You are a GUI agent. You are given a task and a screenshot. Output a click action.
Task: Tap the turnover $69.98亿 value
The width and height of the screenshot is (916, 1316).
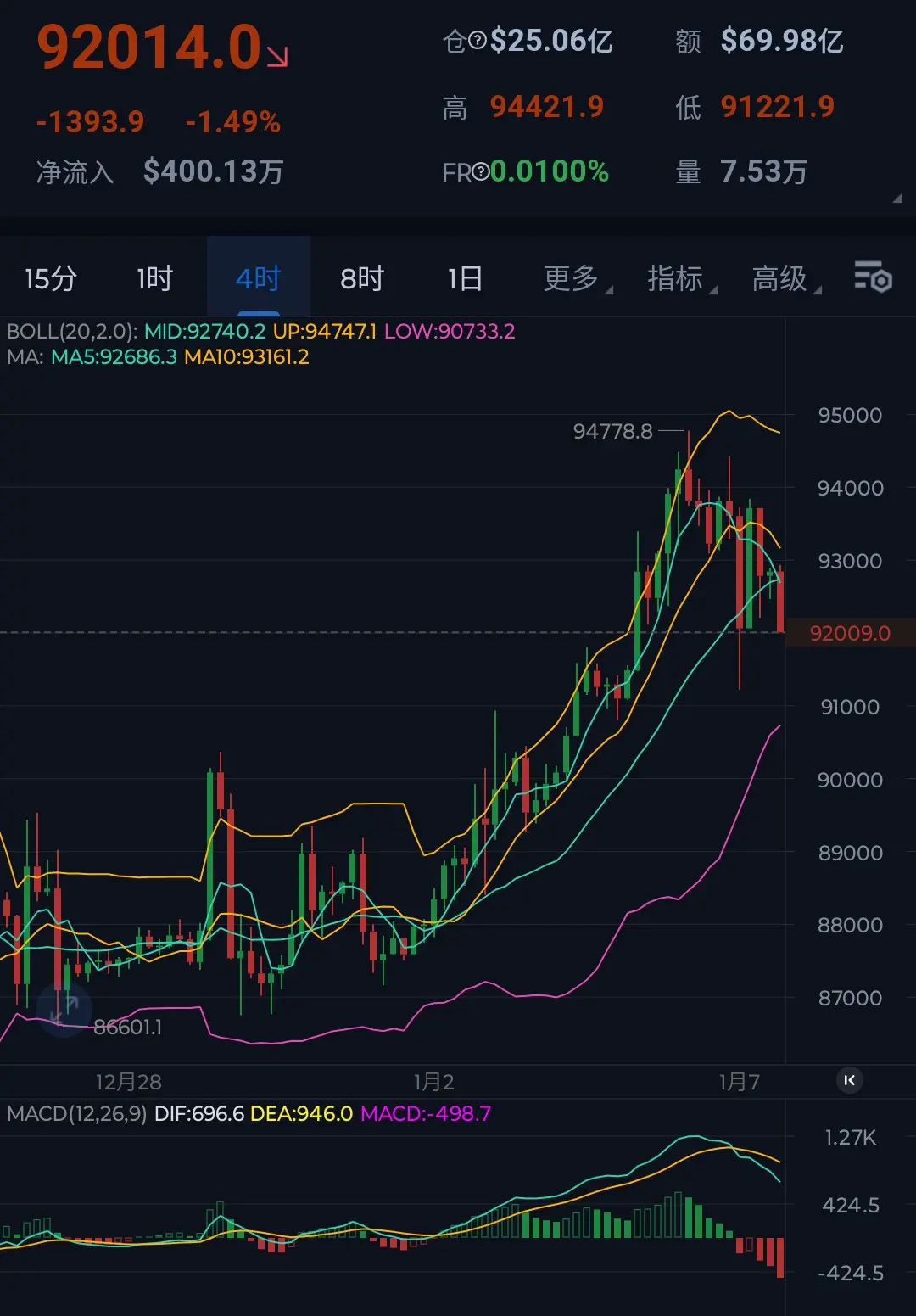(x=782, y=41)
